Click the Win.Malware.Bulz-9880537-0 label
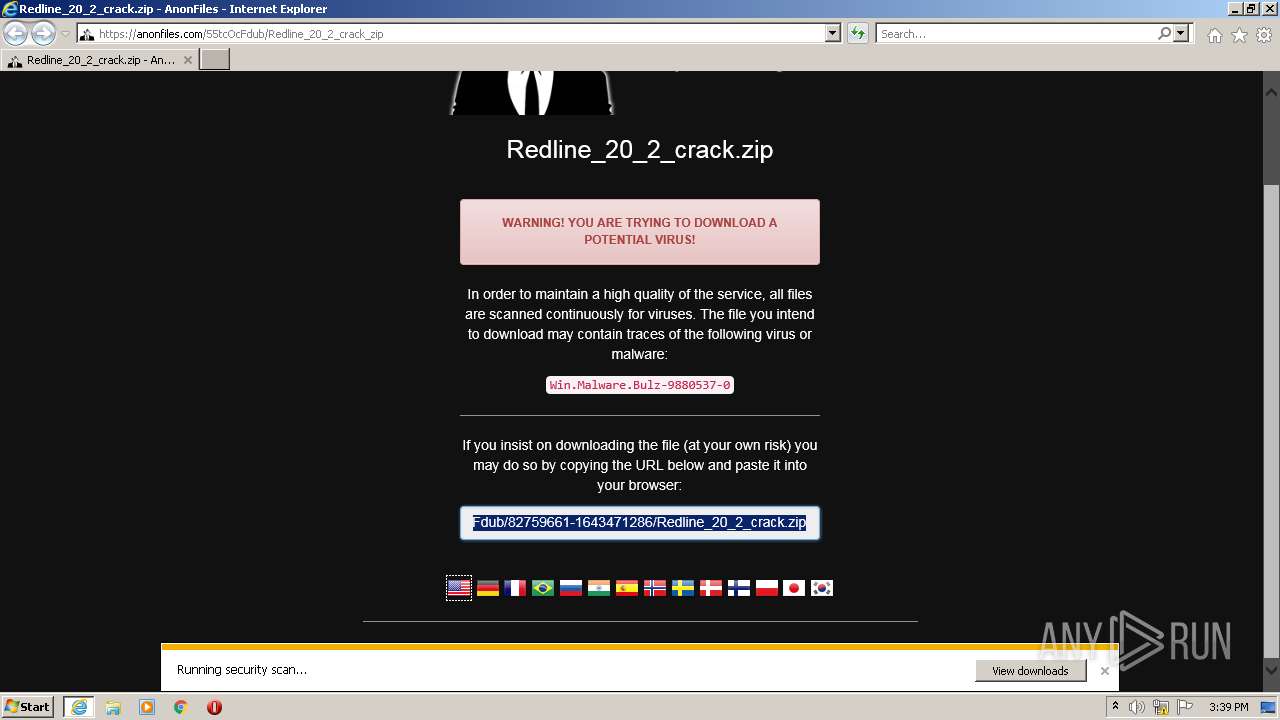 [640, 385]
